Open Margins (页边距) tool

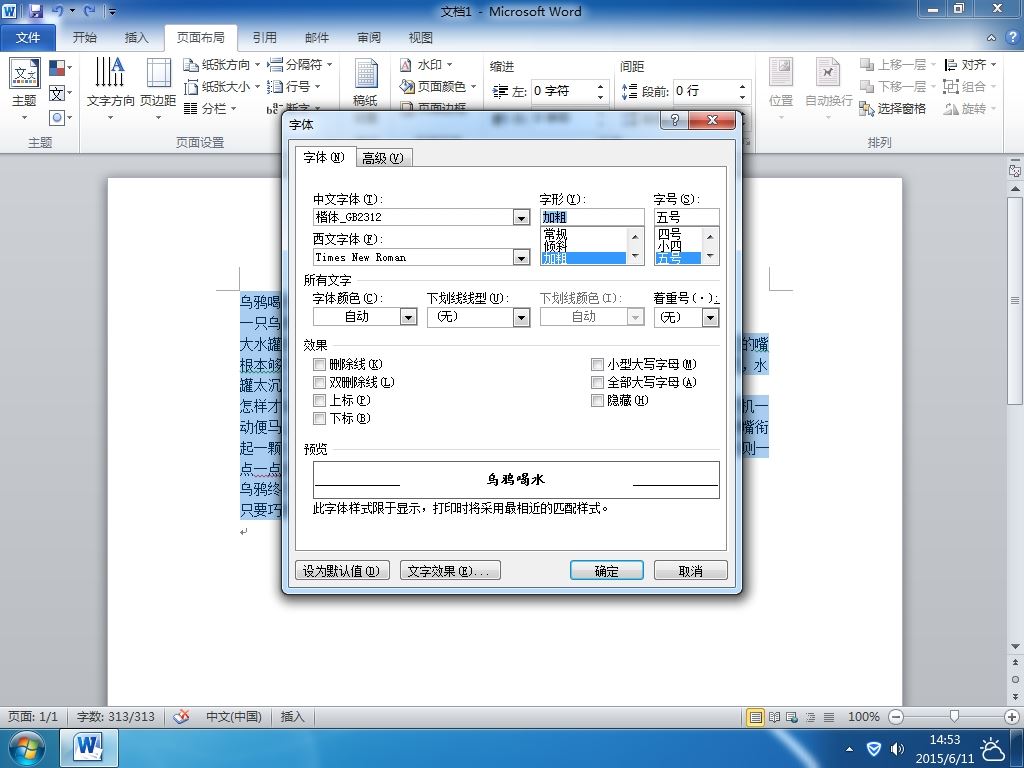[158, 88]
